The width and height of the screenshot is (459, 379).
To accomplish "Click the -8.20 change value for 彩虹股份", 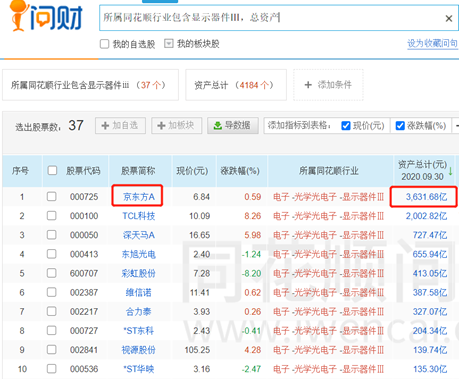I will pos(252,273).
